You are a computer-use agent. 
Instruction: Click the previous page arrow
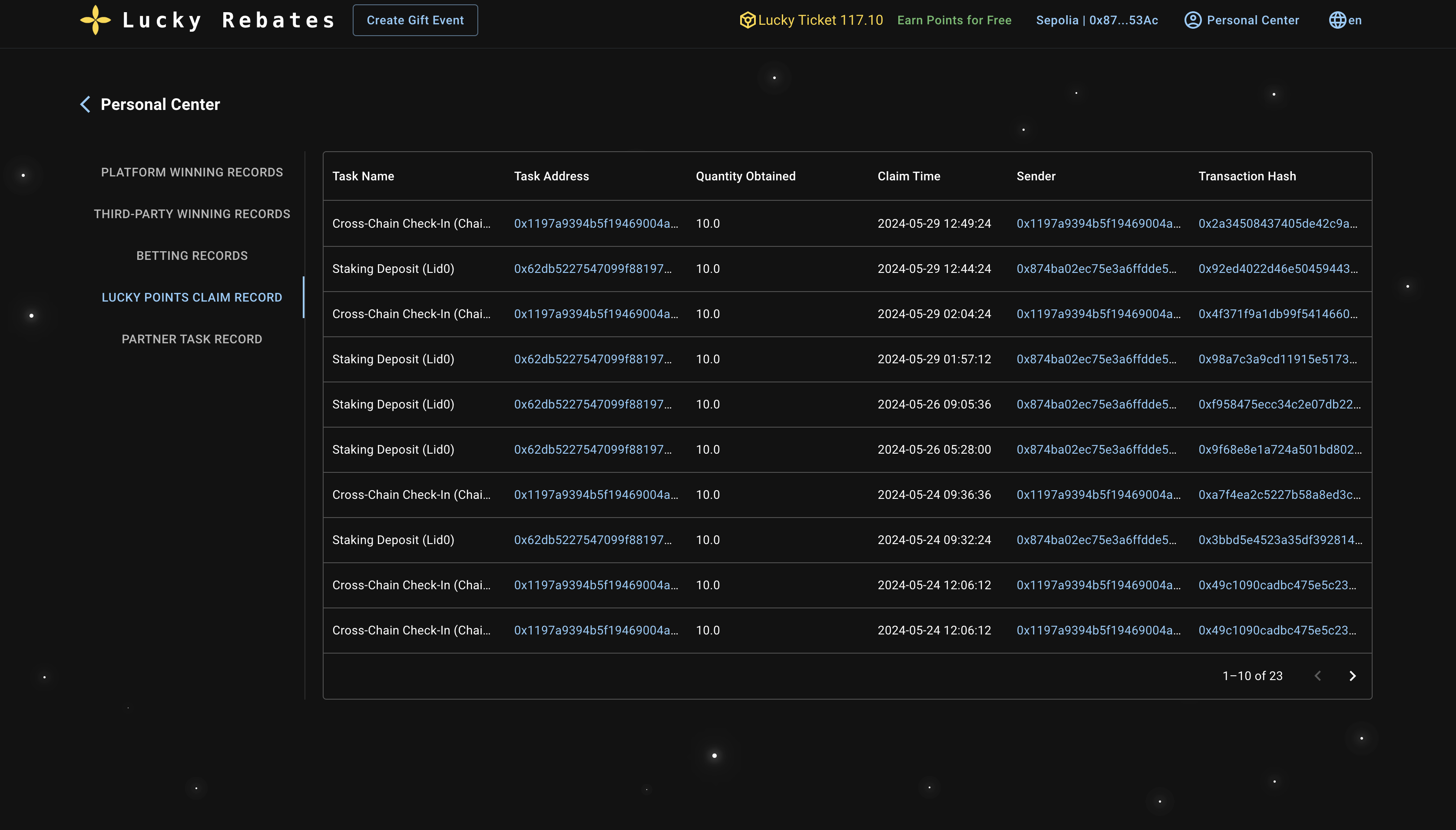coord(1317,676)
